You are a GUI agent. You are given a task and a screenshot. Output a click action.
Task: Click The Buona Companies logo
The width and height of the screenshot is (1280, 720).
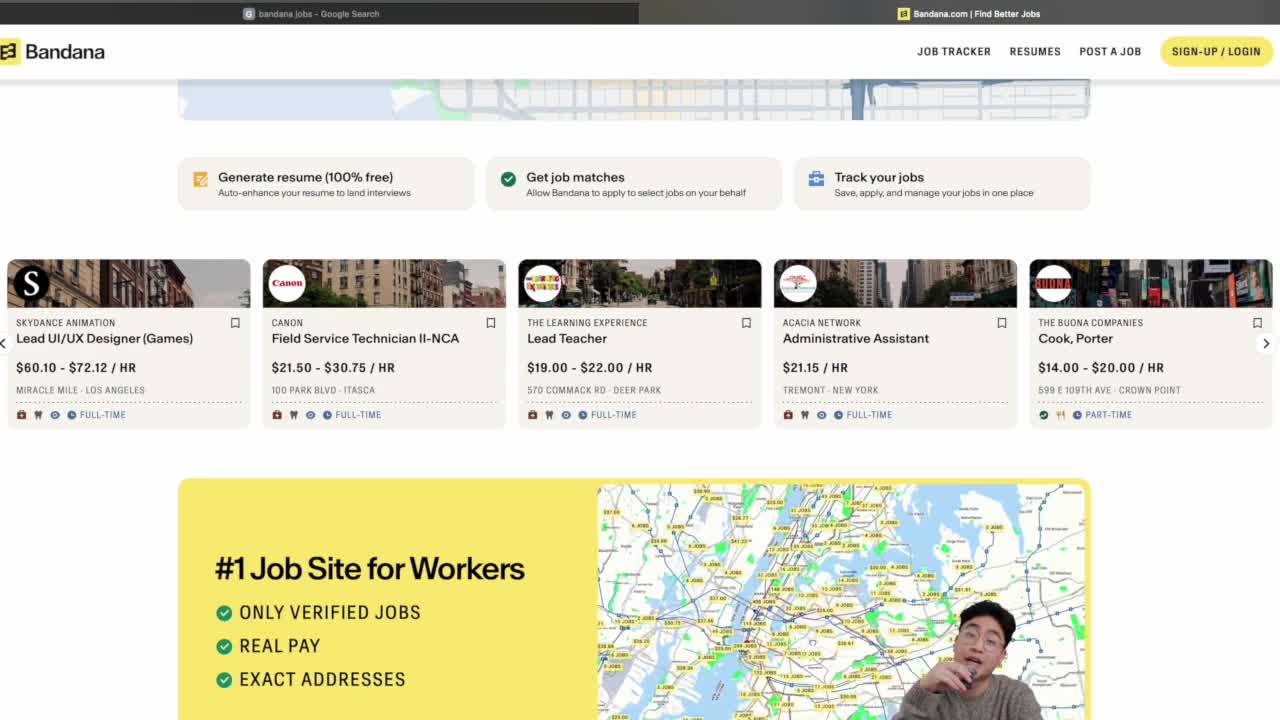coord(1053,283)
